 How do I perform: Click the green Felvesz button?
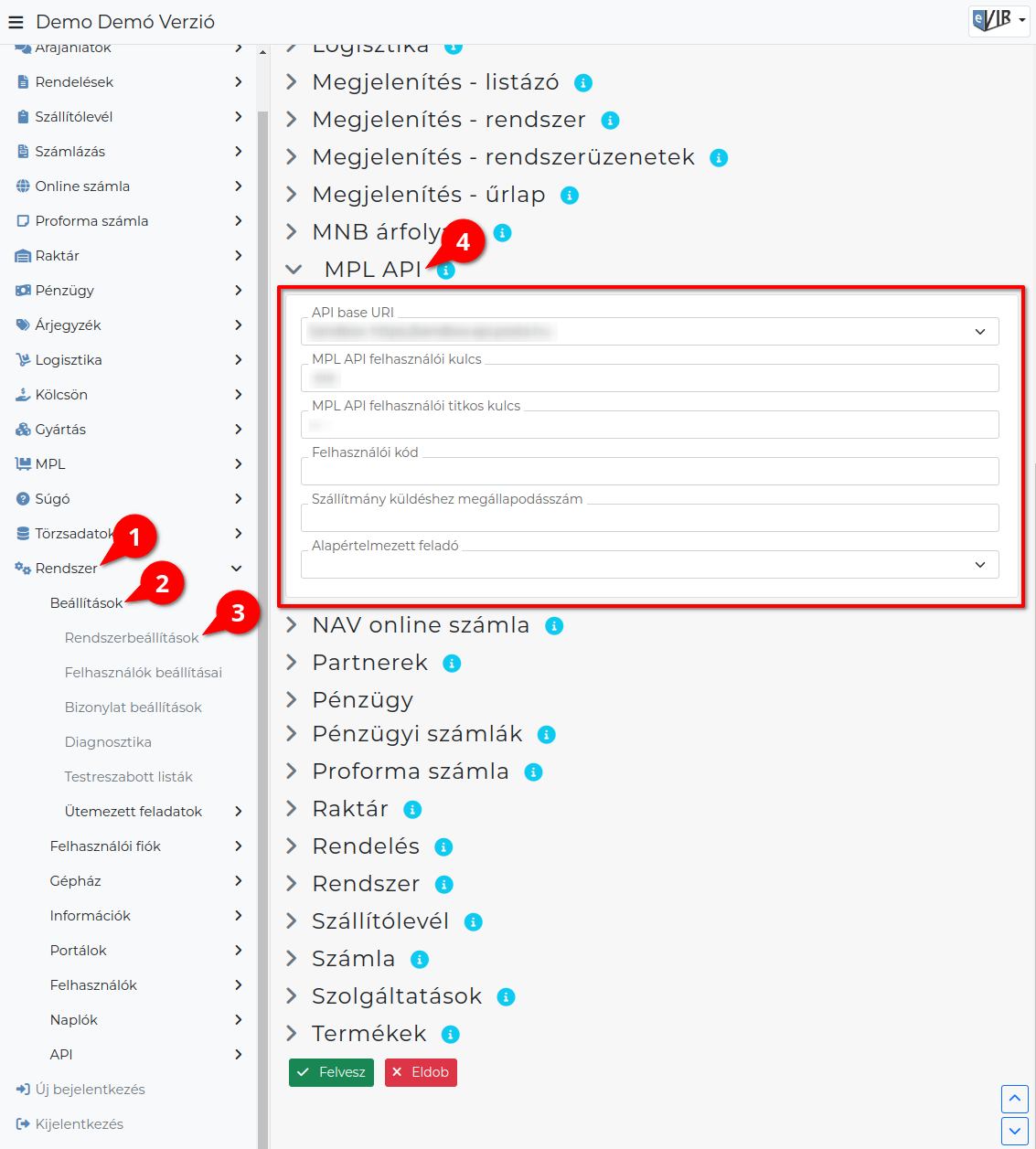[332, 1072]
